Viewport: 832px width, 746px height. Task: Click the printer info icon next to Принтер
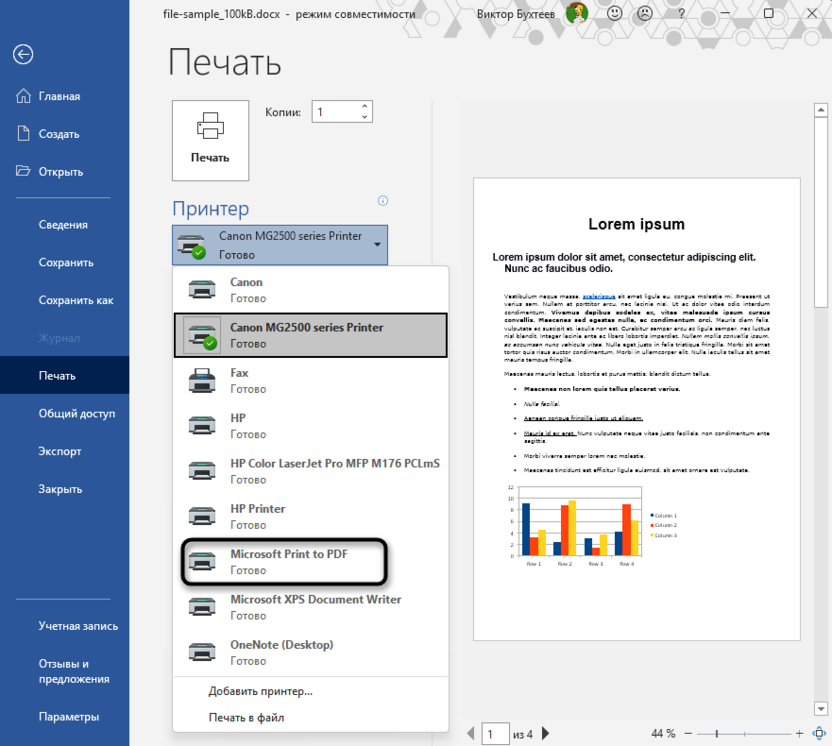point(383,201)
